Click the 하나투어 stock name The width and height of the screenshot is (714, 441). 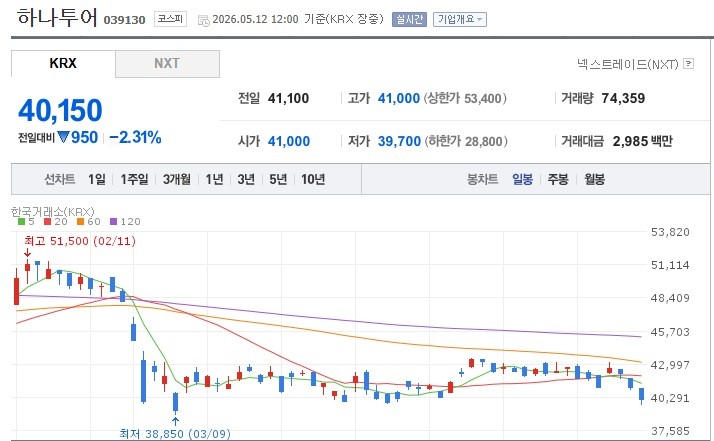(57, 17)
